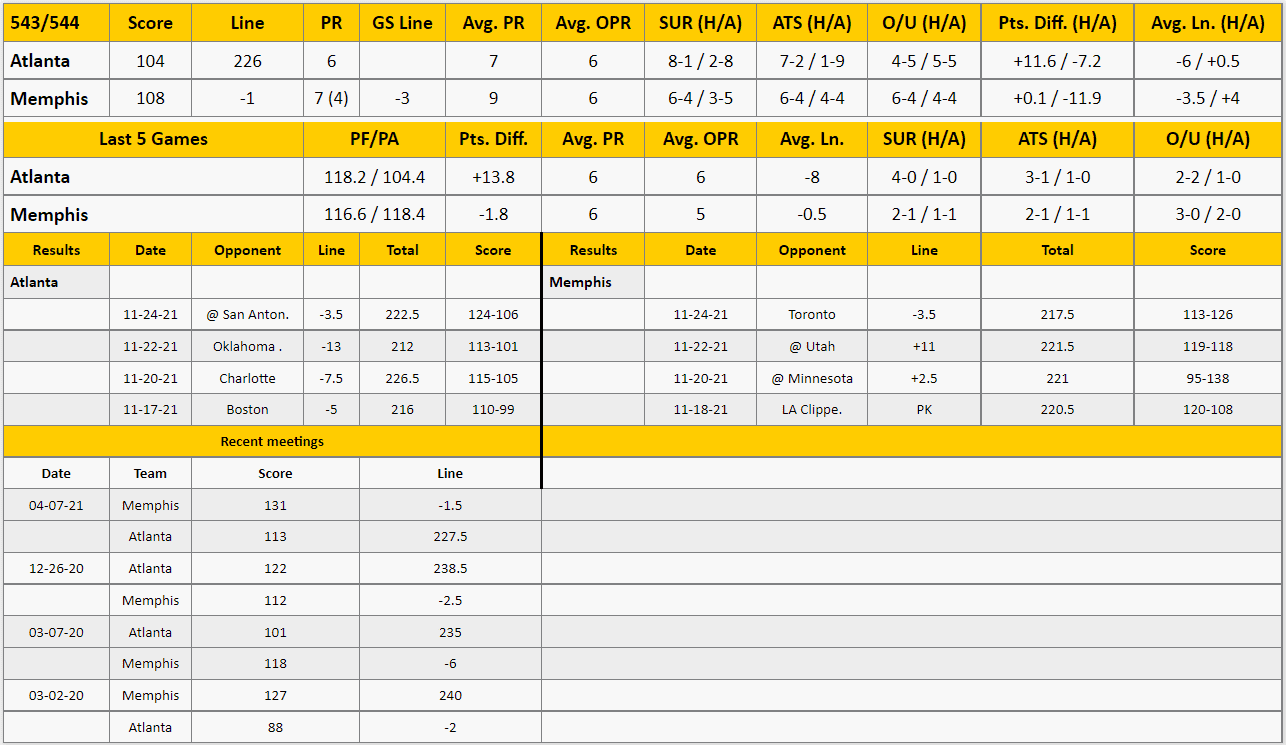This screenshot has width=1286, height=745.
Task: Select the Atlanta score value 104
Action: [x=150, y=61]
